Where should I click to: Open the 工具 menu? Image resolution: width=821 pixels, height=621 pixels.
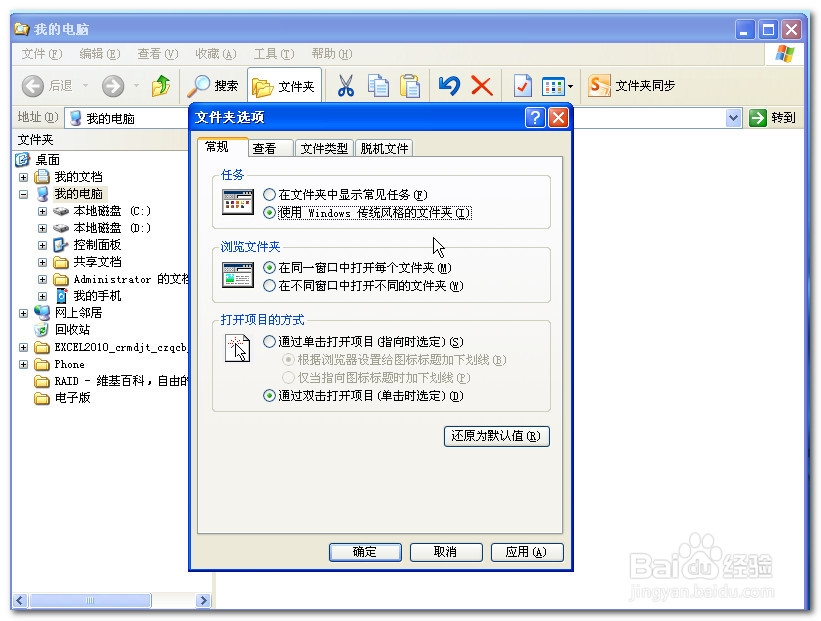click(x=273, y=54)
